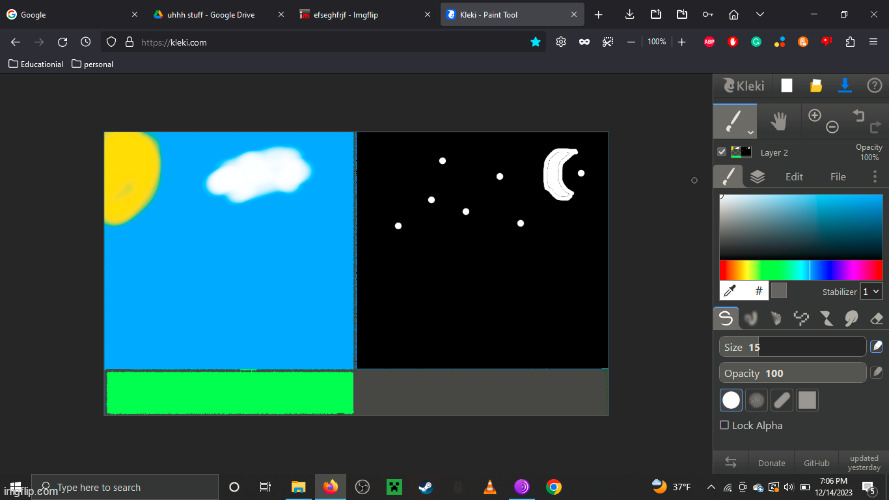Open hex color input with # button
The image size is (889, 500).
click(x=759, y=291)
